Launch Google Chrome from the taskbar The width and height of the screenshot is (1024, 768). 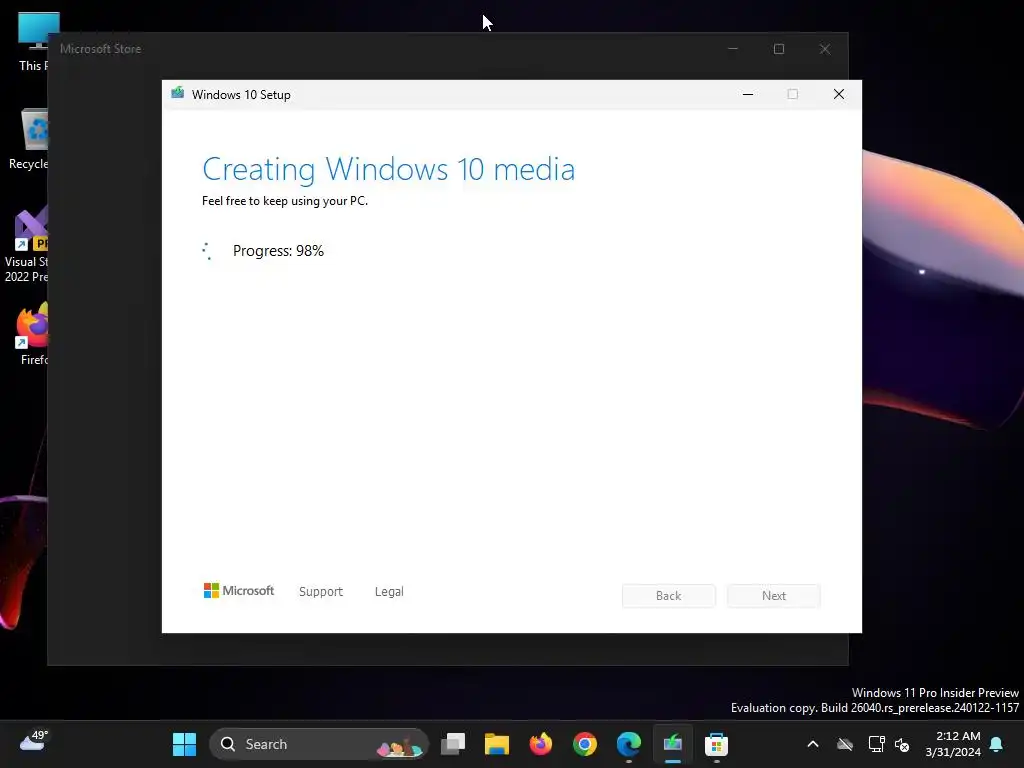pyautogui.click(x=584, y=744)
